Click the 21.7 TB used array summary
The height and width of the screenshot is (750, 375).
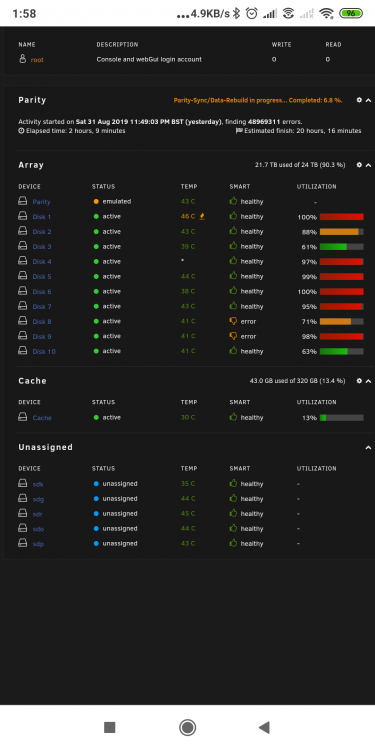pos(300,165)
